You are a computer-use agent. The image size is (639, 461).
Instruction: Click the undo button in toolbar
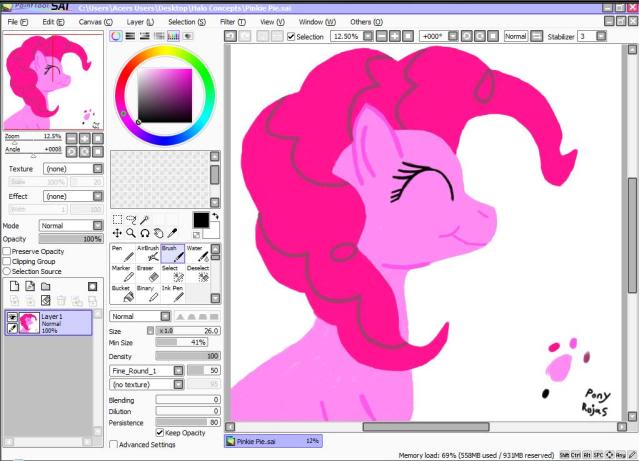tap(230, 36)
